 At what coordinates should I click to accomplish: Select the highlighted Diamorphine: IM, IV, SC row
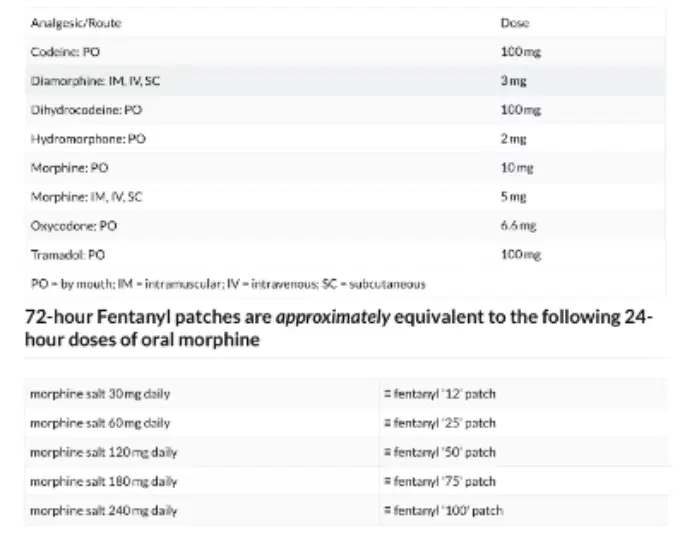click(345, 81)
